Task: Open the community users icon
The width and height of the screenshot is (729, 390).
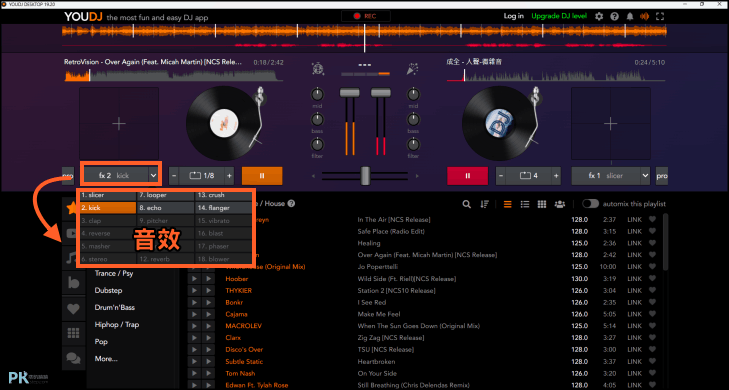Action: point(560,204)
